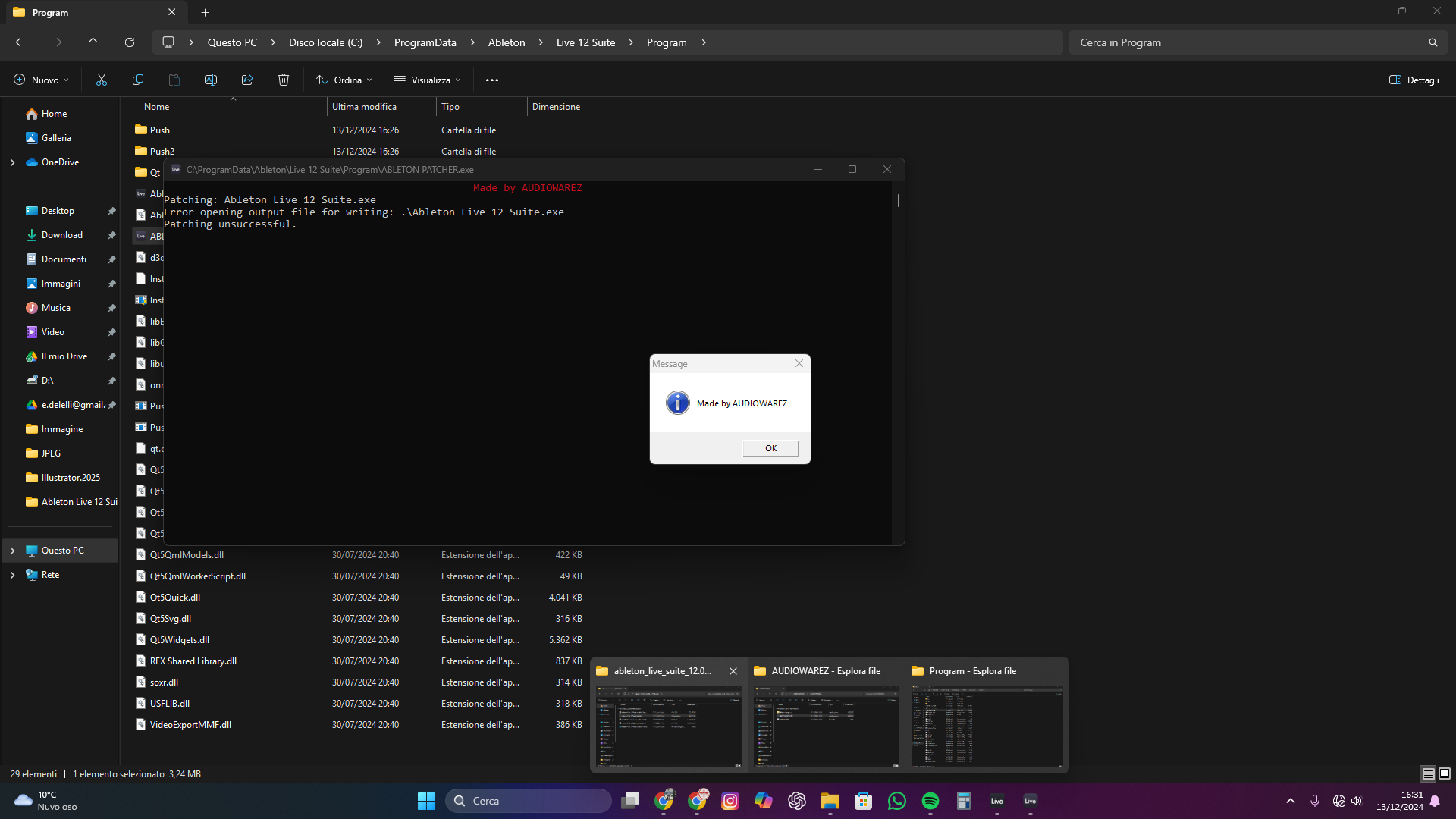Expand chevron after Ableton in address bar
Viewport: 1456px width, 819px height.
click(541, 42)
